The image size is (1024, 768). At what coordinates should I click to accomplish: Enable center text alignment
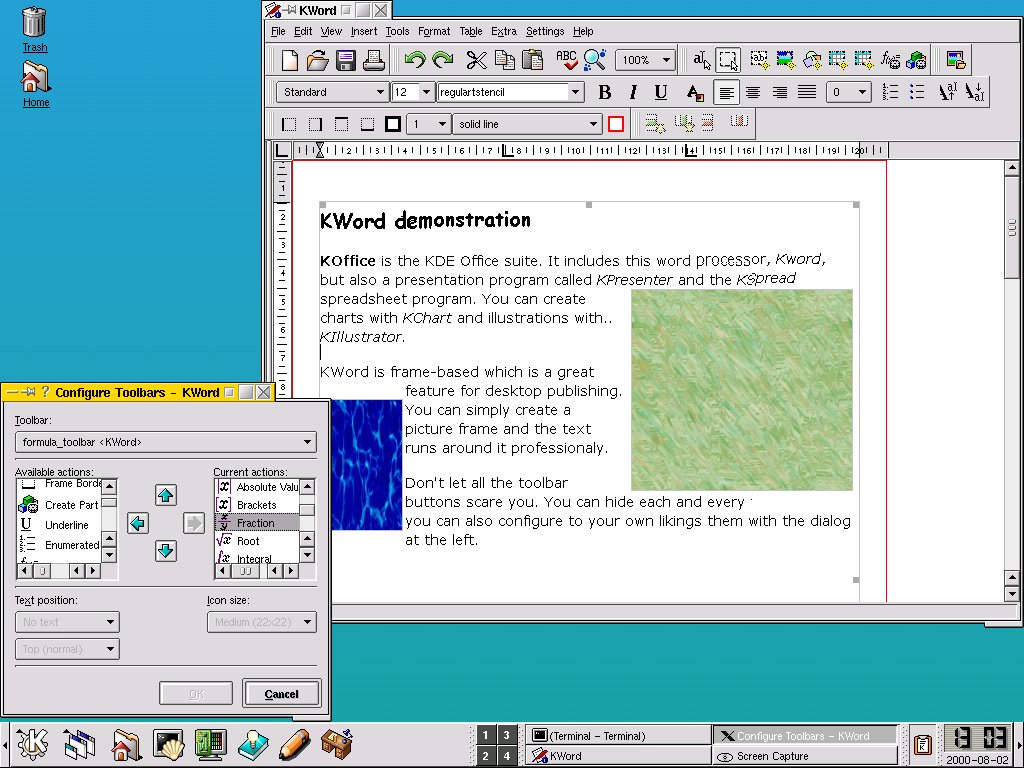pos(753,93)
